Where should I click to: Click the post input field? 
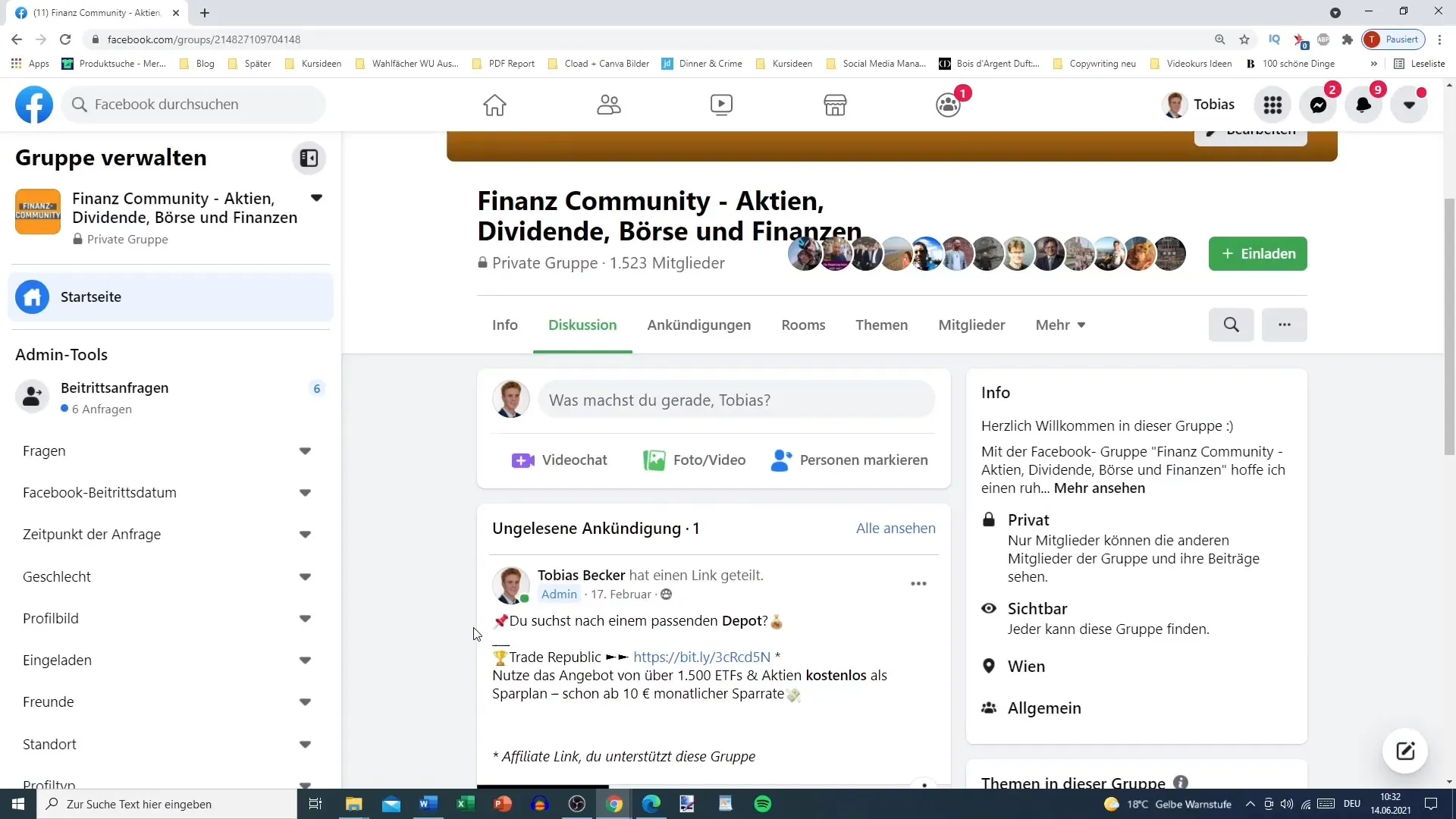click(735, 400)
